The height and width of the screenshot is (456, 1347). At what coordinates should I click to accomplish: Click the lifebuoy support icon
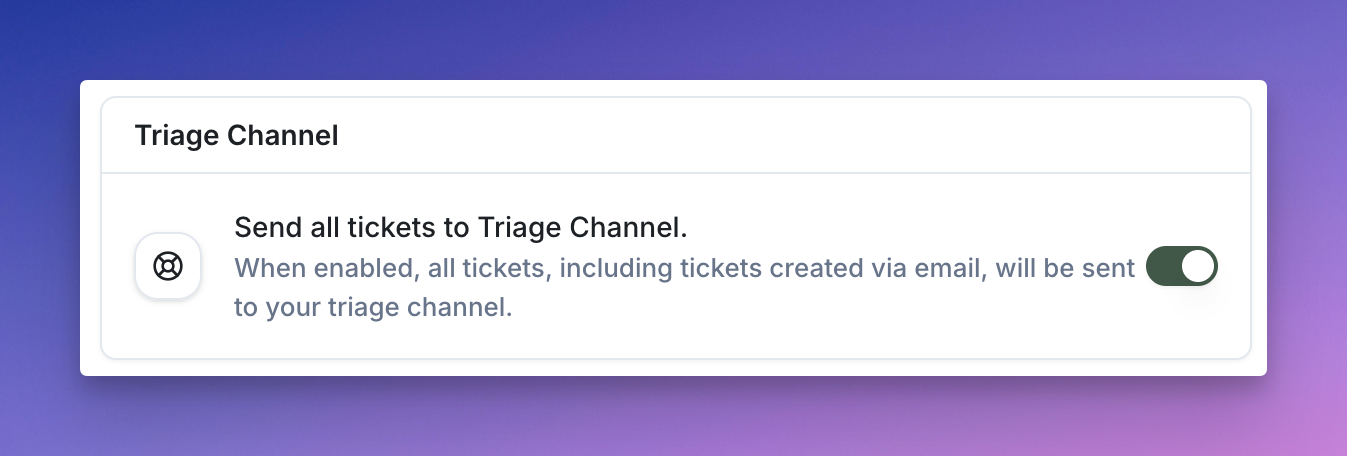(x=168, y=266)
